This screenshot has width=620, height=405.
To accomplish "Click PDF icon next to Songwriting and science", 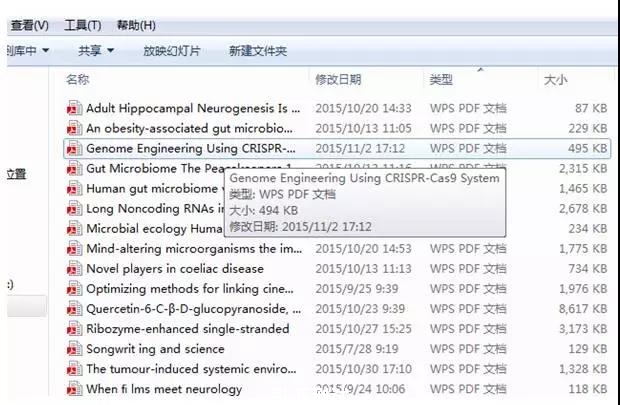I will pyautogui.click(x=73, y=349).
